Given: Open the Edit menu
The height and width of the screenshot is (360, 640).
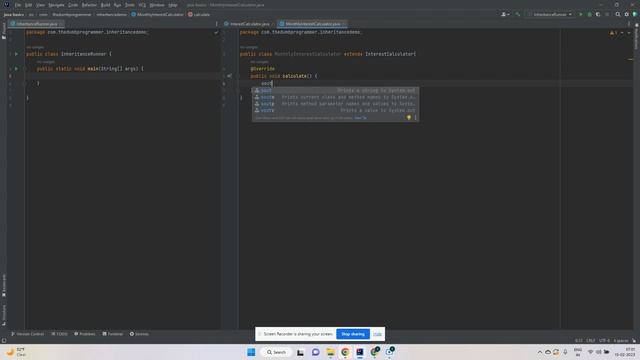Looking at the screenshot, I should [x=29, y=5].
